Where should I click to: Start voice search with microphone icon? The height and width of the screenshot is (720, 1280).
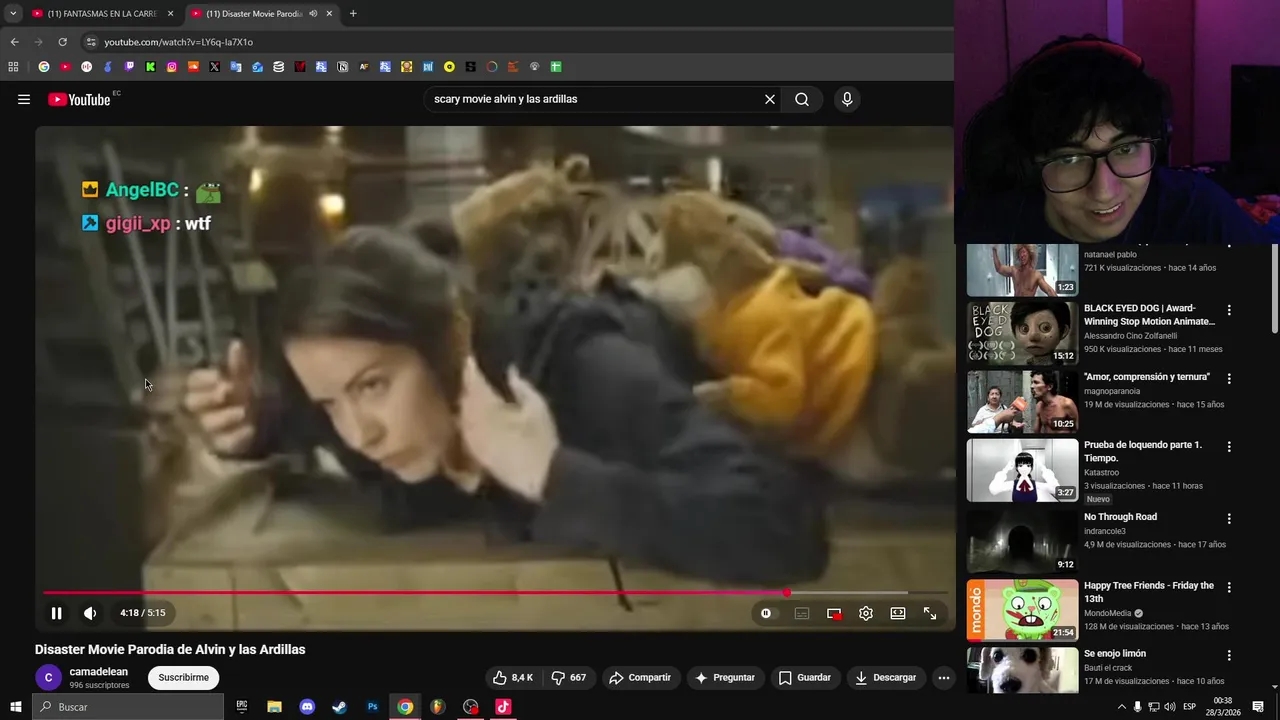click(847, 99)
